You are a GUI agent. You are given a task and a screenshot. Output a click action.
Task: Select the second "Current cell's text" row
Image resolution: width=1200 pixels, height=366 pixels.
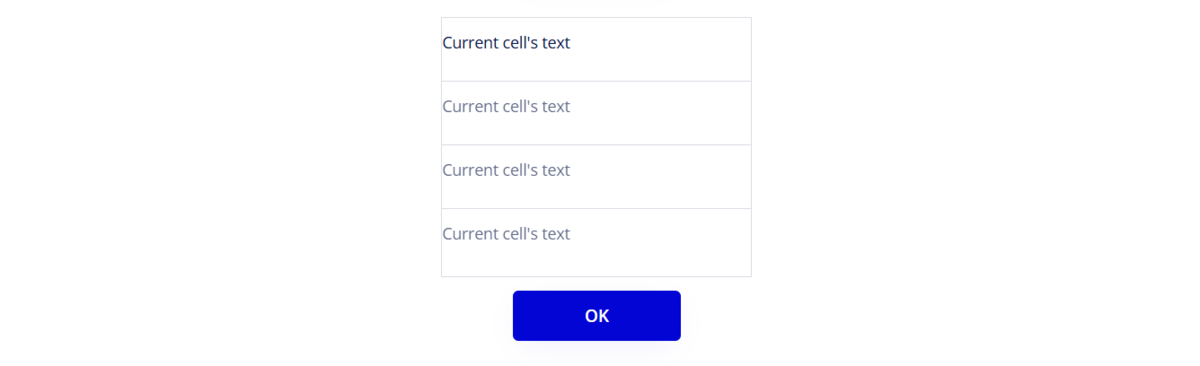pyautogui.click(x=596, y=113)
